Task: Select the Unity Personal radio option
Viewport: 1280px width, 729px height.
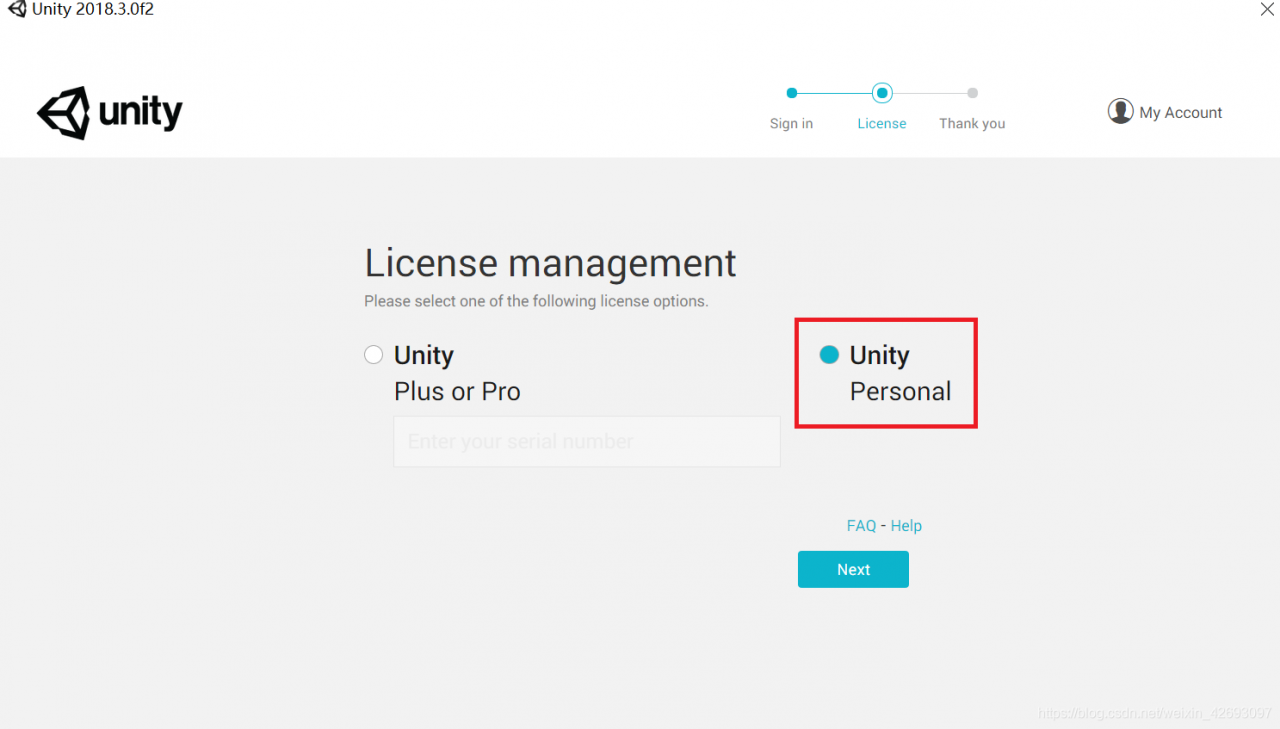Action: [829, 355]
